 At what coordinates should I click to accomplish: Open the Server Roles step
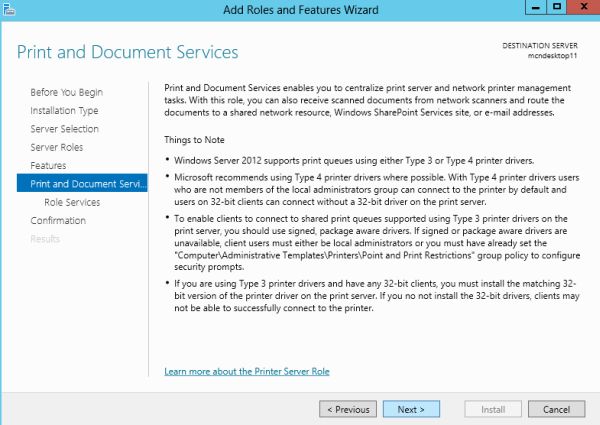pyautogui.click(x=57, y=147)
